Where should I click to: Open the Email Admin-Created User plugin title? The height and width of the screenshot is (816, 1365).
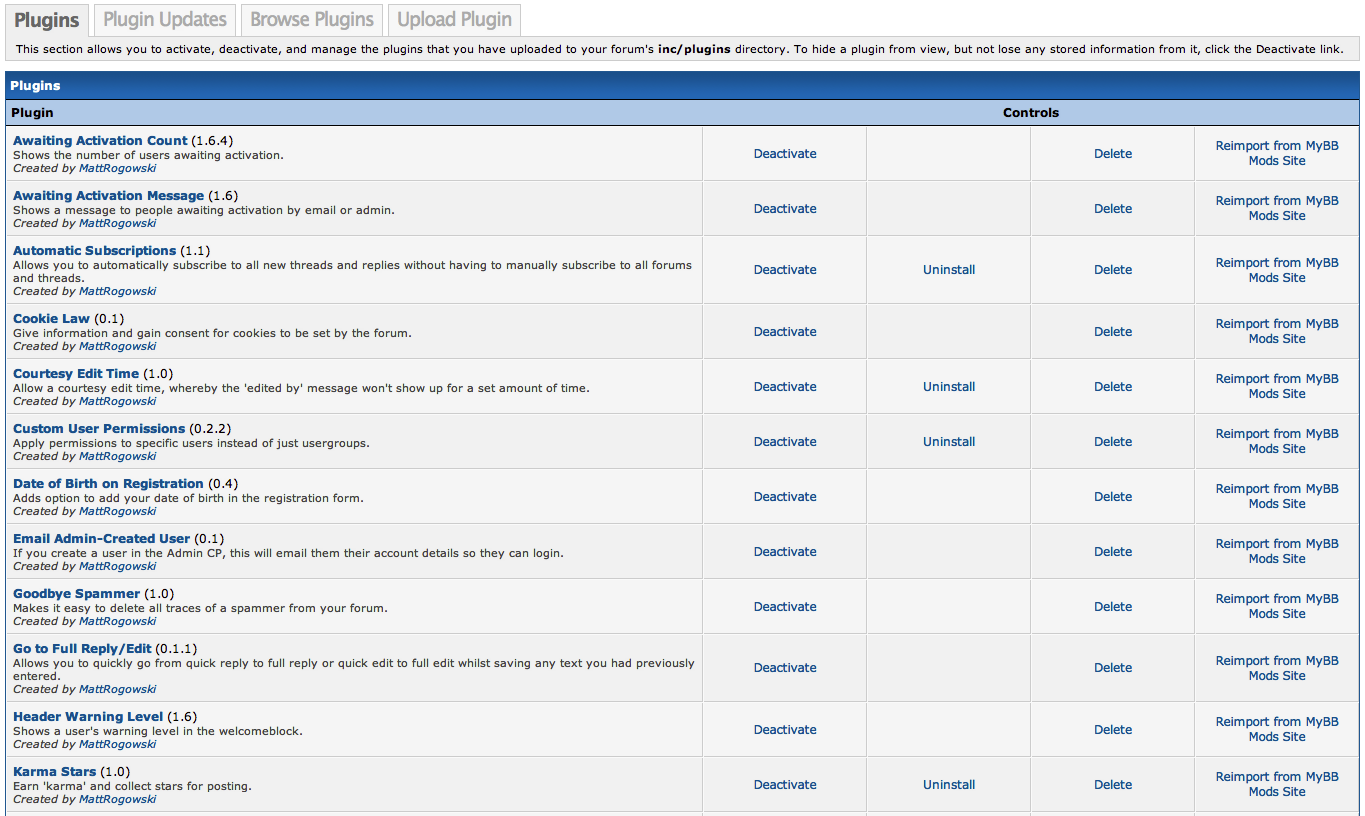(101, 539)
